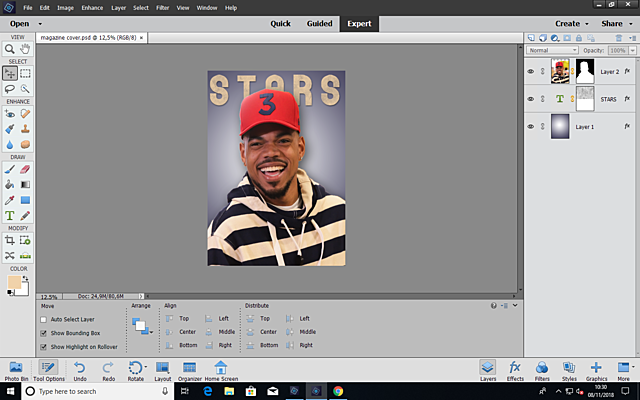Select Layer 2 mask thumbnail

[x=585, y=71]
